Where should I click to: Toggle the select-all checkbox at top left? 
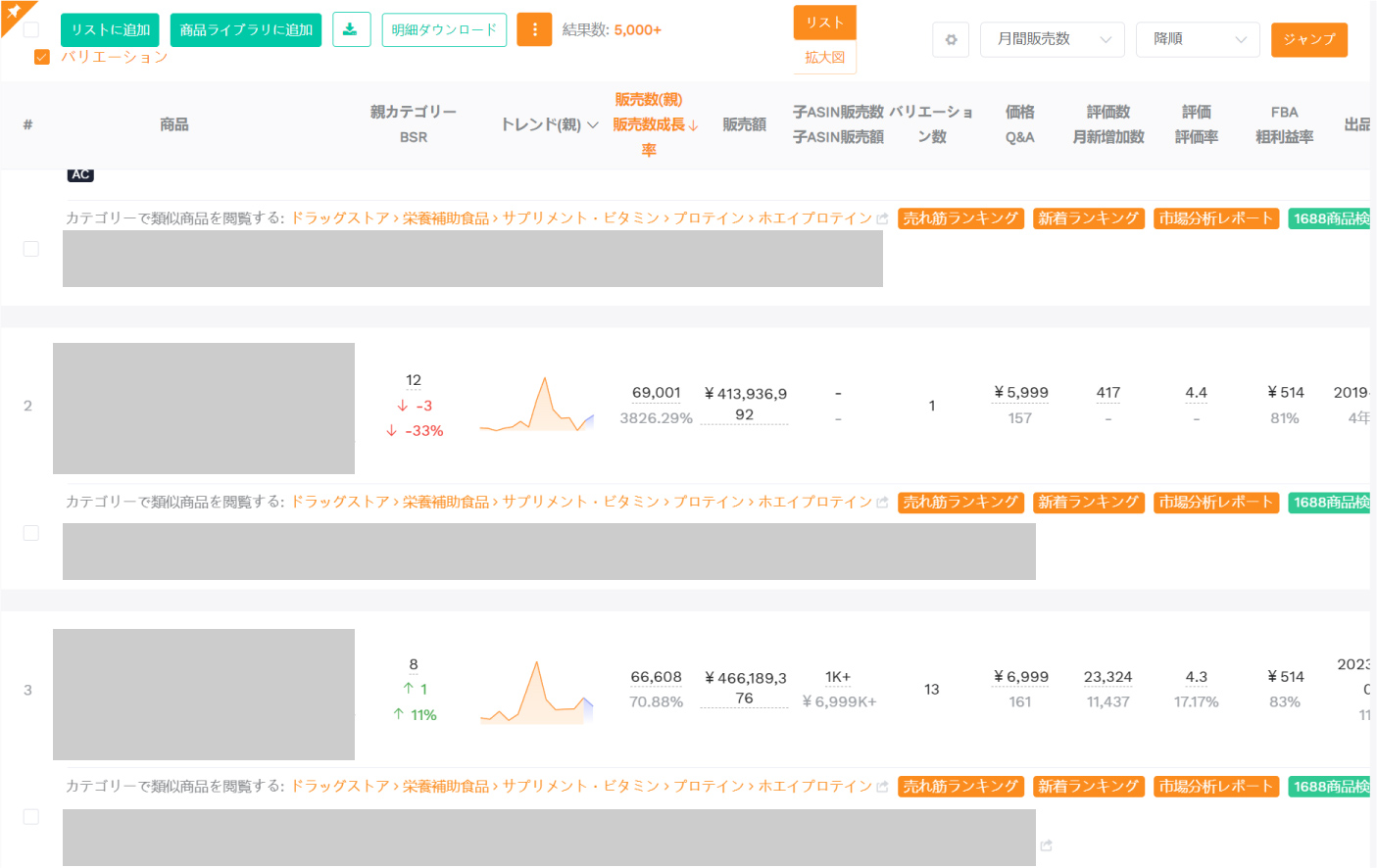(x=30, y=29)
